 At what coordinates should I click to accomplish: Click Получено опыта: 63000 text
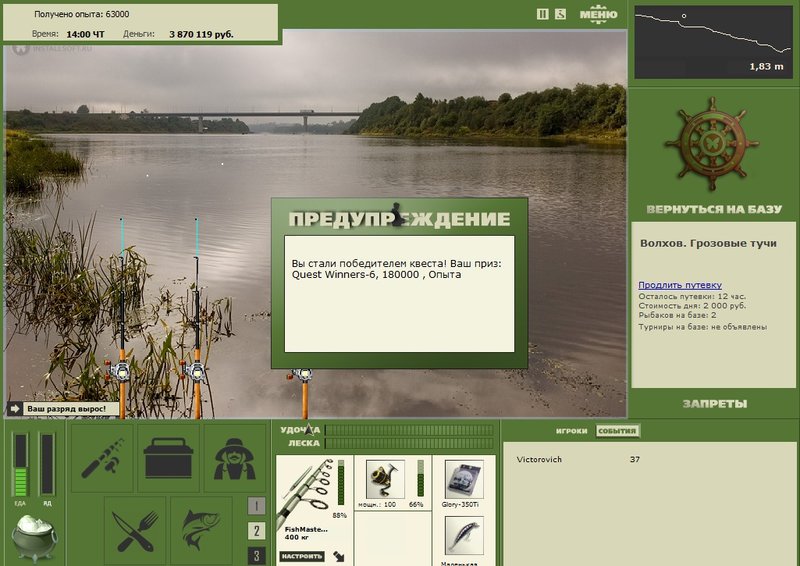click(x=81, y=14)
